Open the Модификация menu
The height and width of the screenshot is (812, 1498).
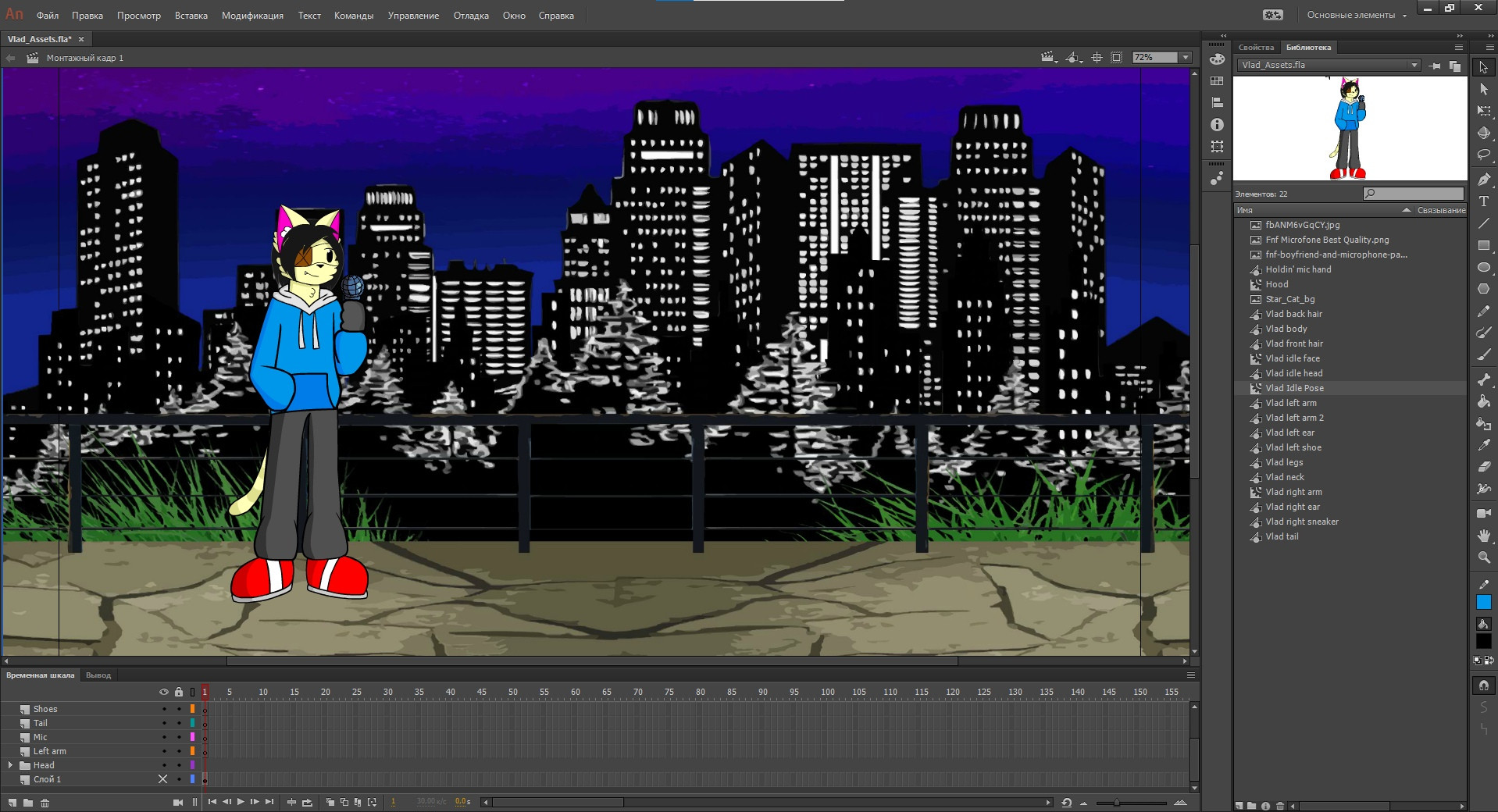pyautogui.click(x=252, y=15)
